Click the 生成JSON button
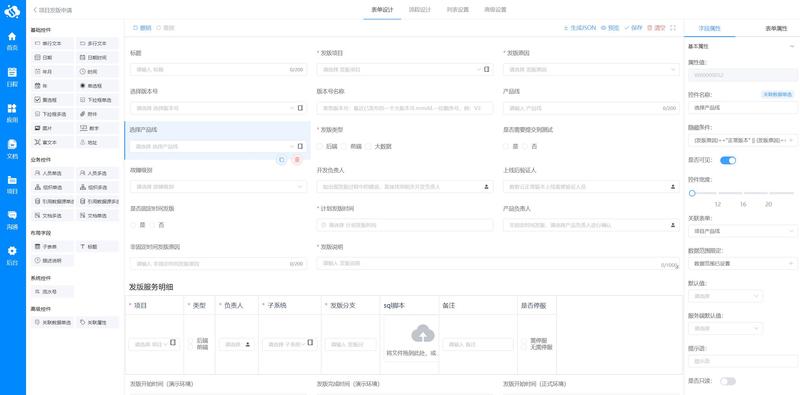800x395 pixels. [580, 28]
